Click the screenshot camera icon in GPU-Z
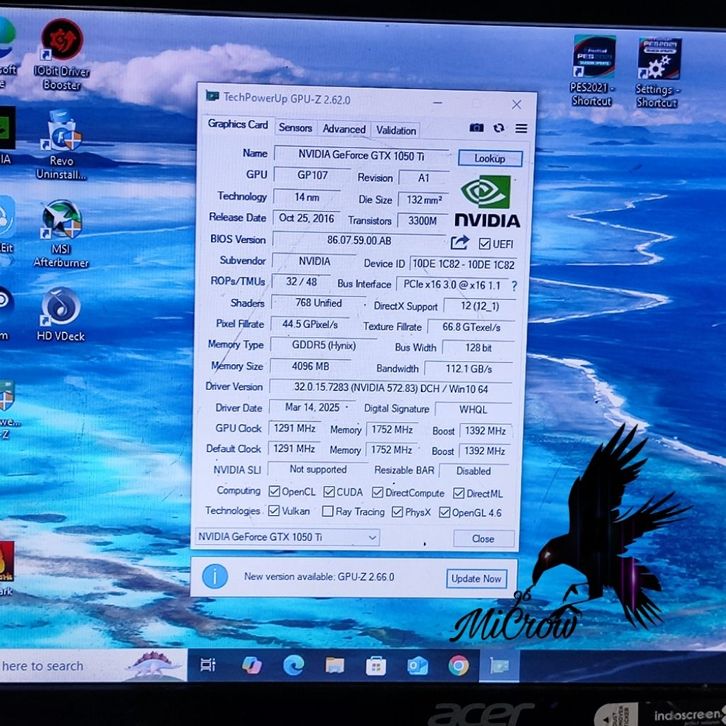This screenshot has height=726, width=726. pyautogui.click(x=477, y=128)
